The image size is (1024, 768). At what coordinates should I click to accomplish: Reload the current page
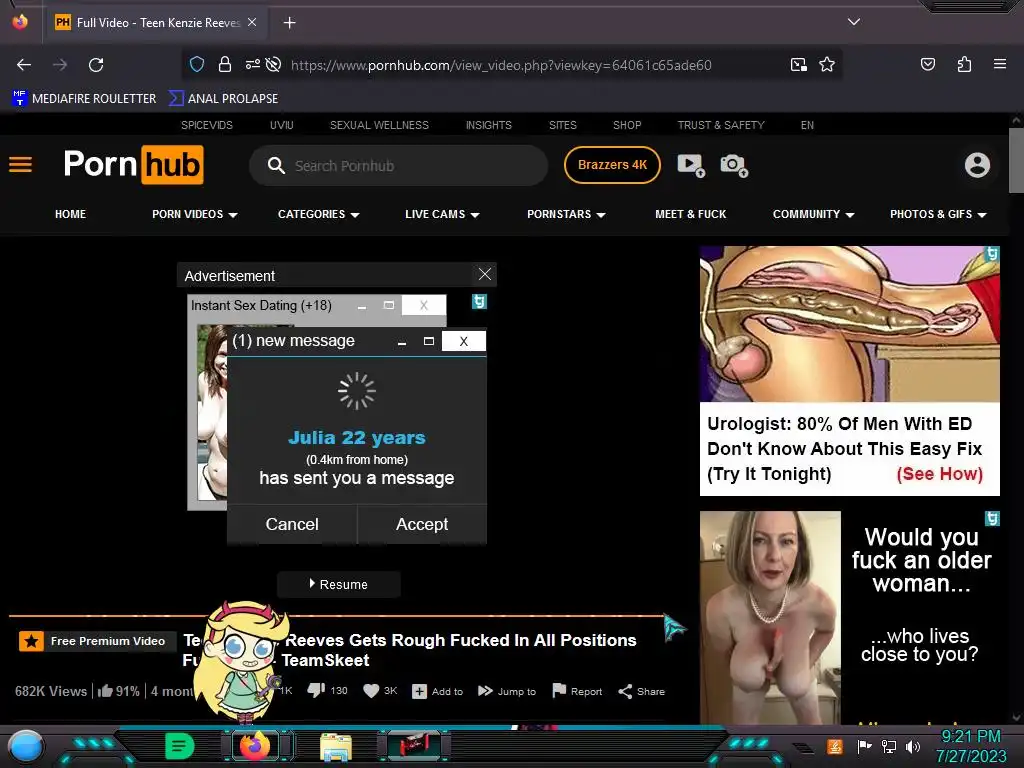point(96,65)
